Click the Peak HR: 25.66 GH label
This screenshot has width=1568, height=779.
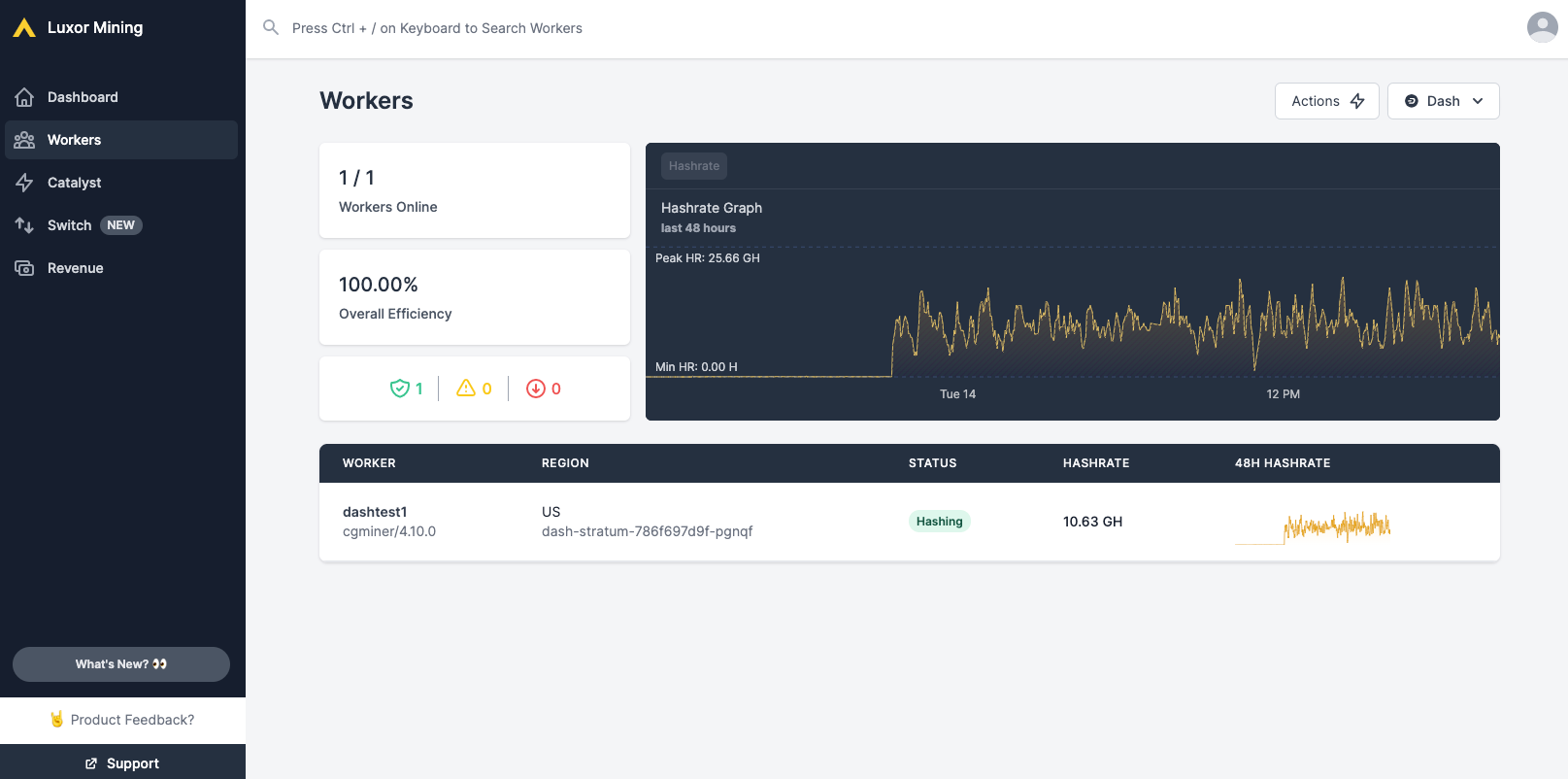[708, 258]
